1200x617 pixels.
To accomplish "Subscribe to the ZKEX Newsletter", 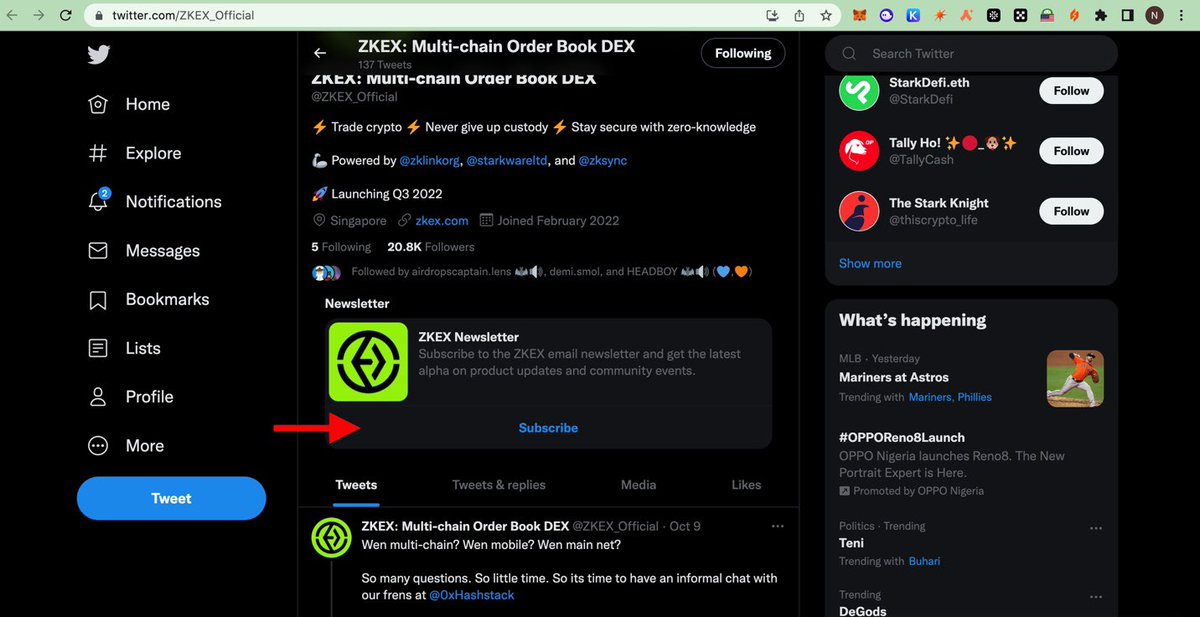I will coord(548,427).
